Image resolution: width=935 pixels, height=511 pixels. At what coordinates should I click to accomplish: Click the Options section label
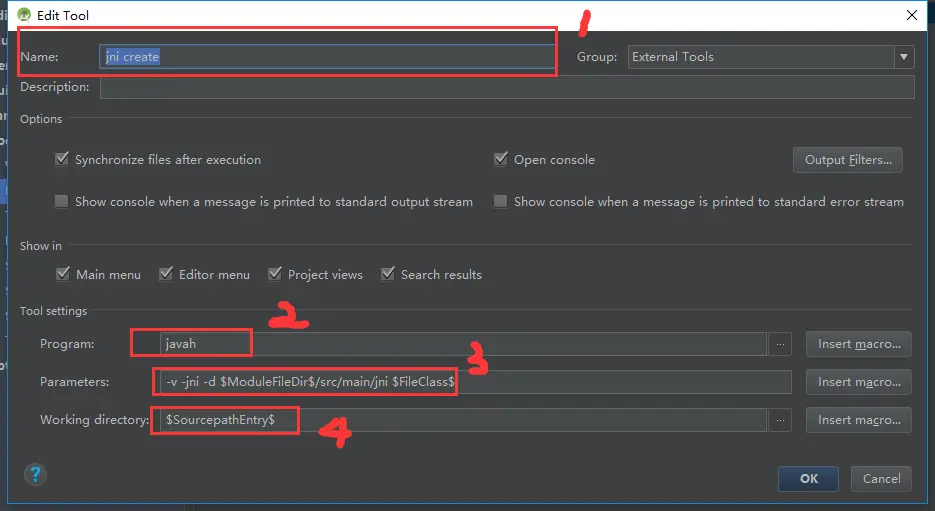point(41,119)
